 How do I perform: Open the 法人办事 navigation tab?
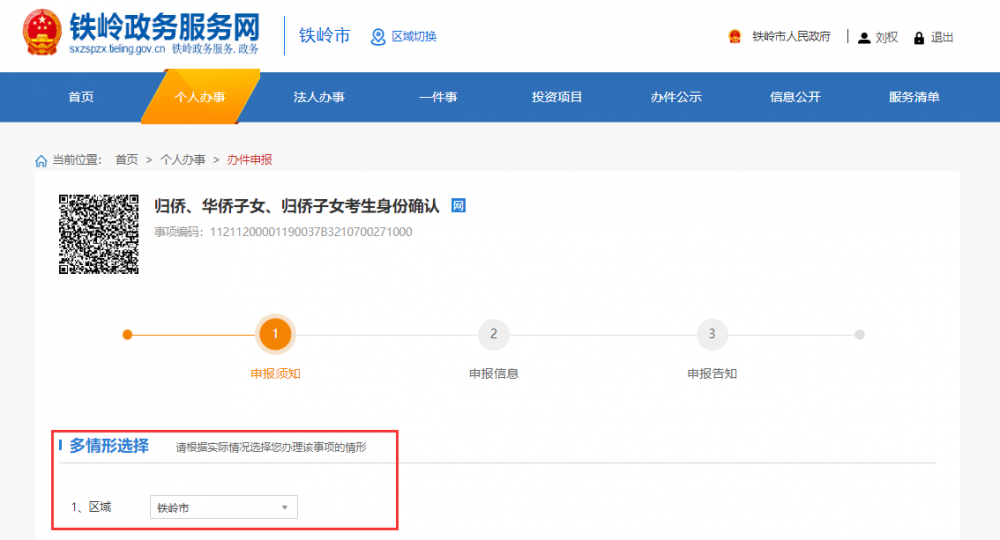(319, 97)
